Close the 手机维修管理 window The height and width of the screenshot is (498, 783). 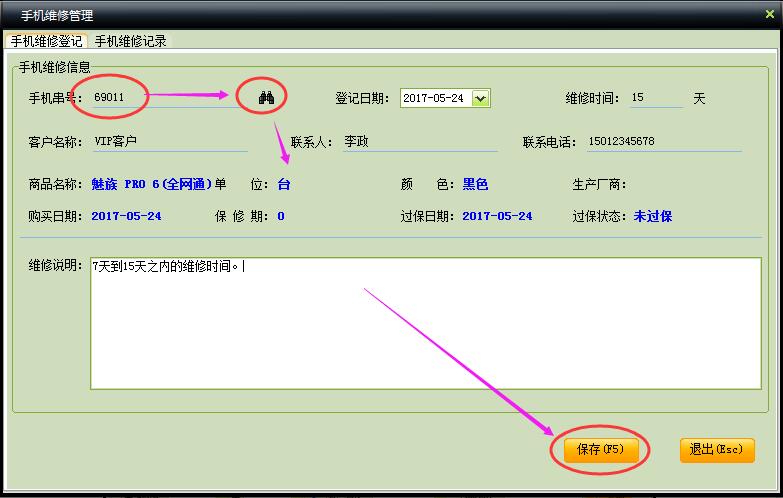click(x=770, y=14)
